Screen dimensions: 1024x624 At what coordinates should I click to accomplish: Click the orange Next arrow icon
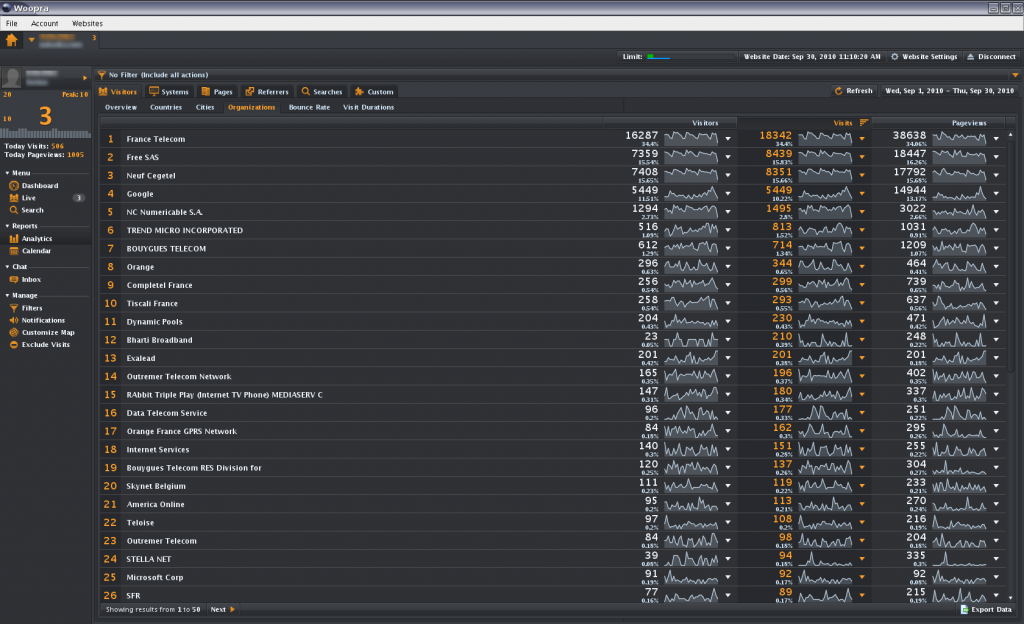point(232,610)
